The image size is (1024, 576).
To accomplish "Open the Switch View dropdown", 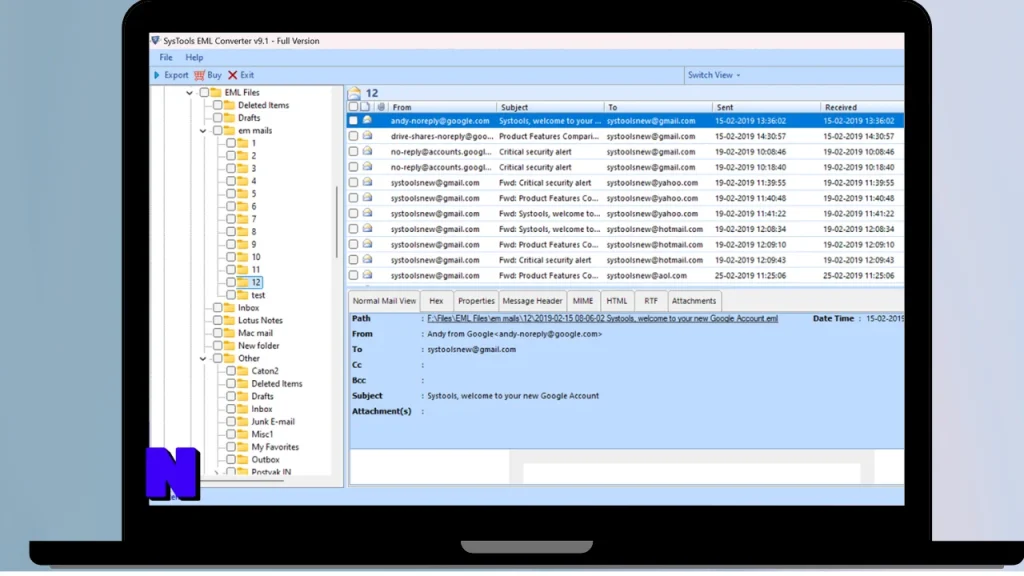I will tap(714, 75).
